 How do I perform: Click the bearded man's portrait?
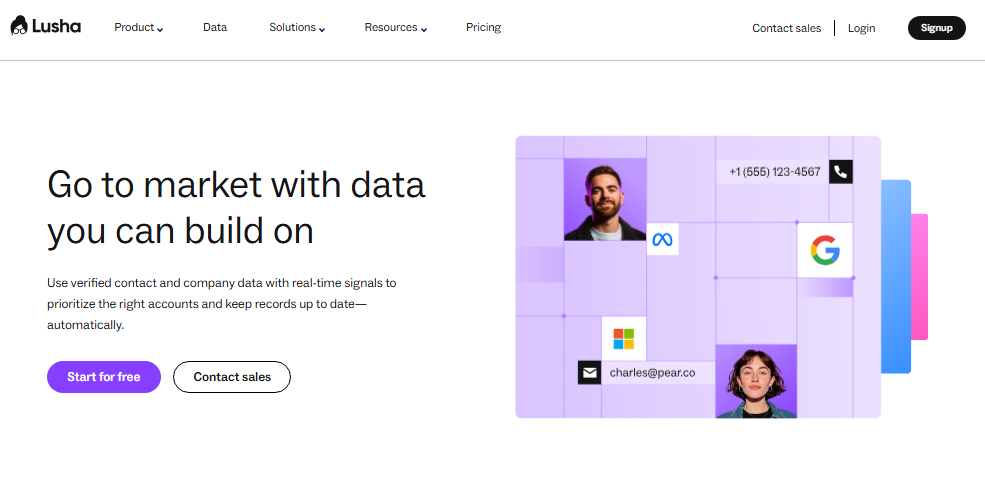point(605,199)
